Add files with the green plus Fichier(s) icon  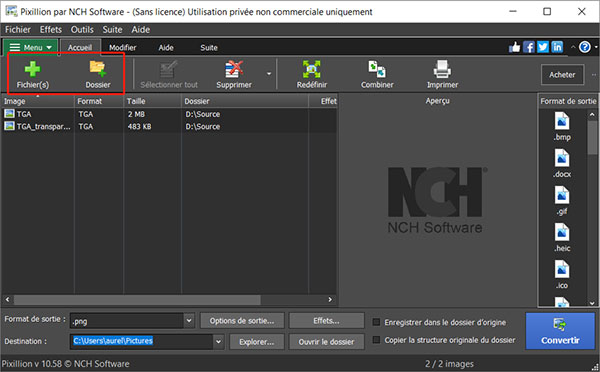pos(33,69)
